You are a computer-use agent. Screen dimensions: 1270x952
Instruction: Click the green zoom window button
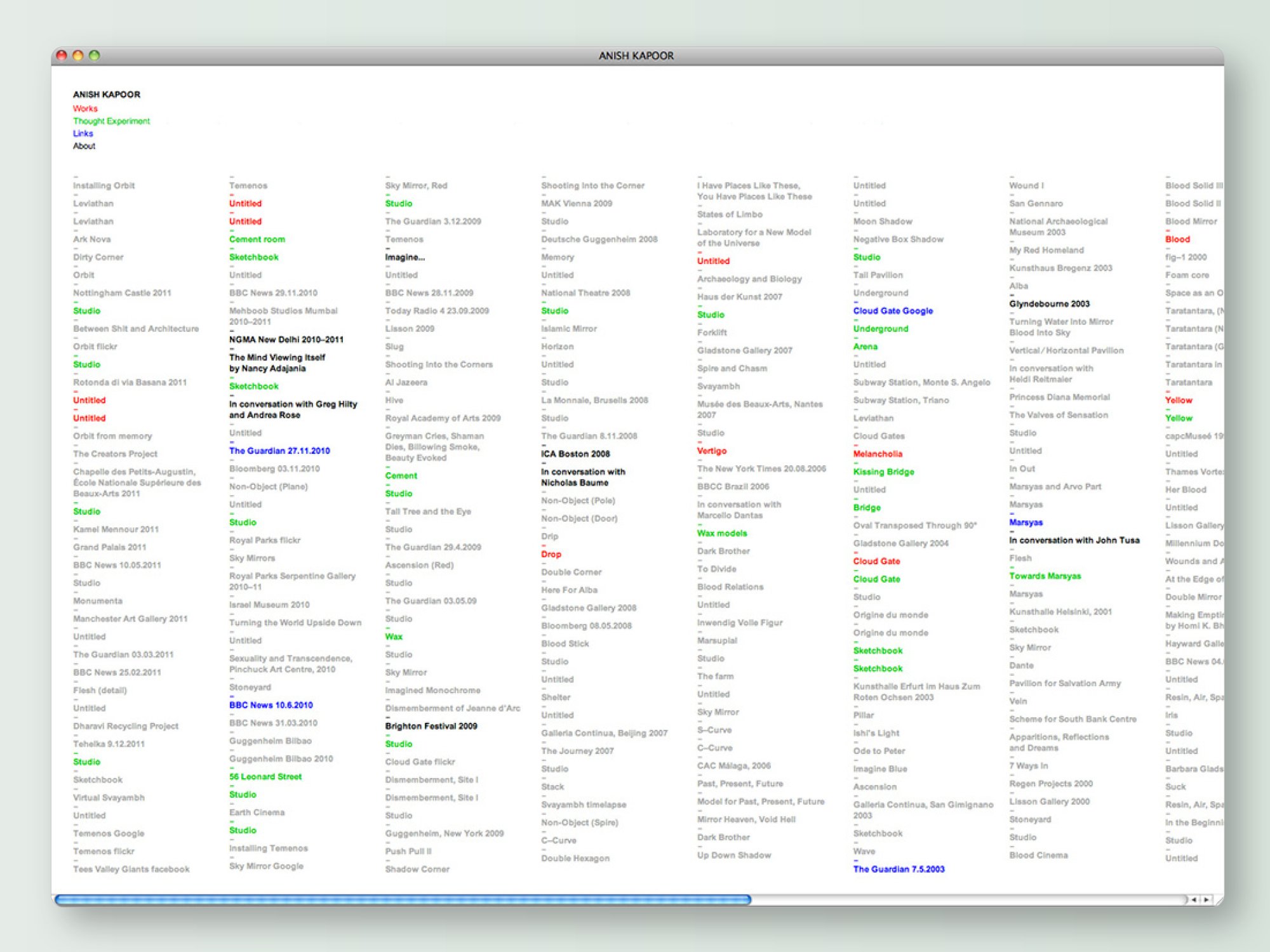click(95, 55)
